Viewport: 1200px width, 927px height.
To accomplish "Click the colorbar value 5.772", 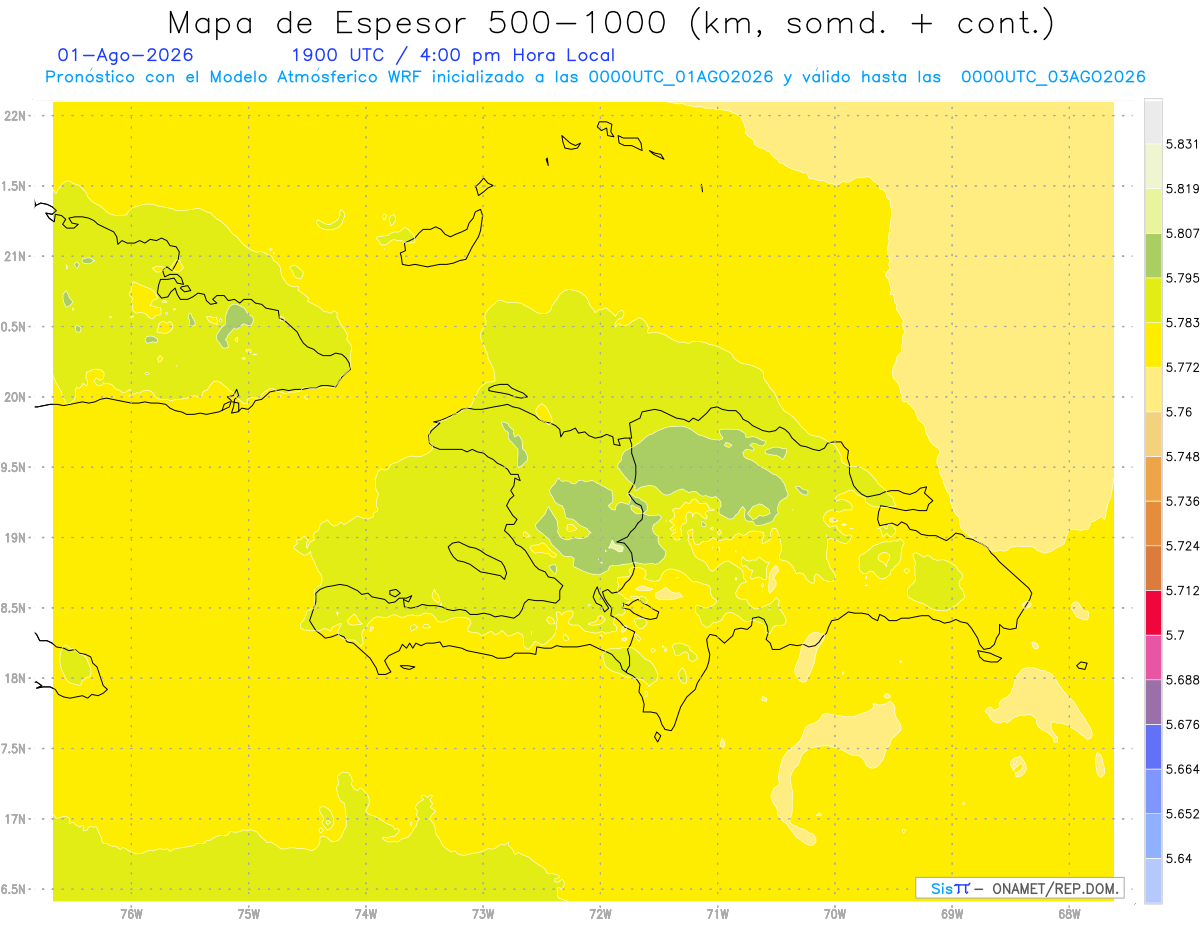I will (1183, 367).
